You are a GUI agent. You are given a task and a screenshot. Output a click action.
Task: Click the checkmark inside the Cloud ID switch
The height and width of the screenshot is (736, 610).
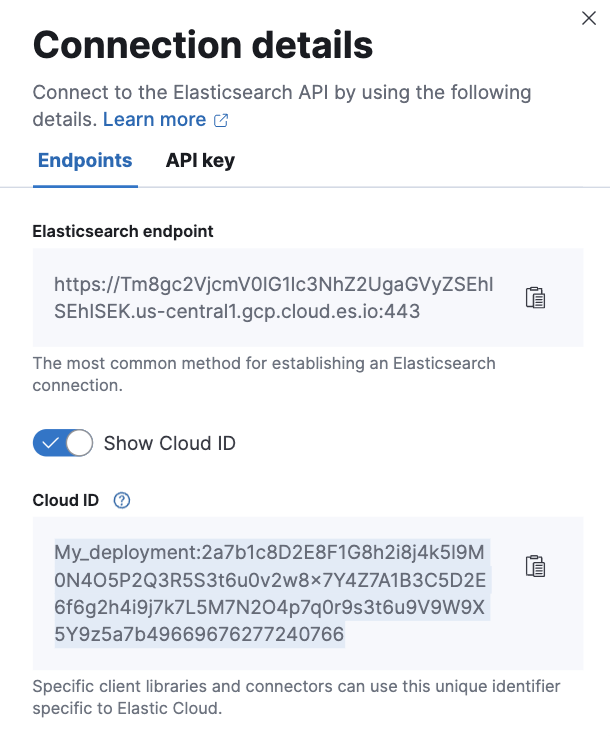point(50,443)
